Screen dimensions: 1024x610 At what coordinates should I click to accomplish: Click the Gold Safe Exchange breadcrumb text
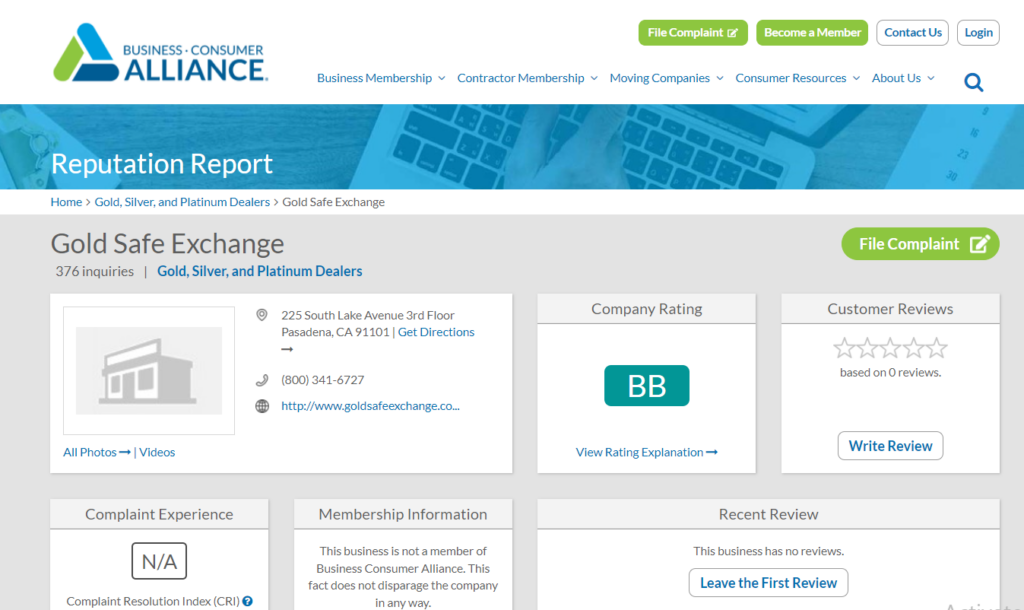[333, 202]
